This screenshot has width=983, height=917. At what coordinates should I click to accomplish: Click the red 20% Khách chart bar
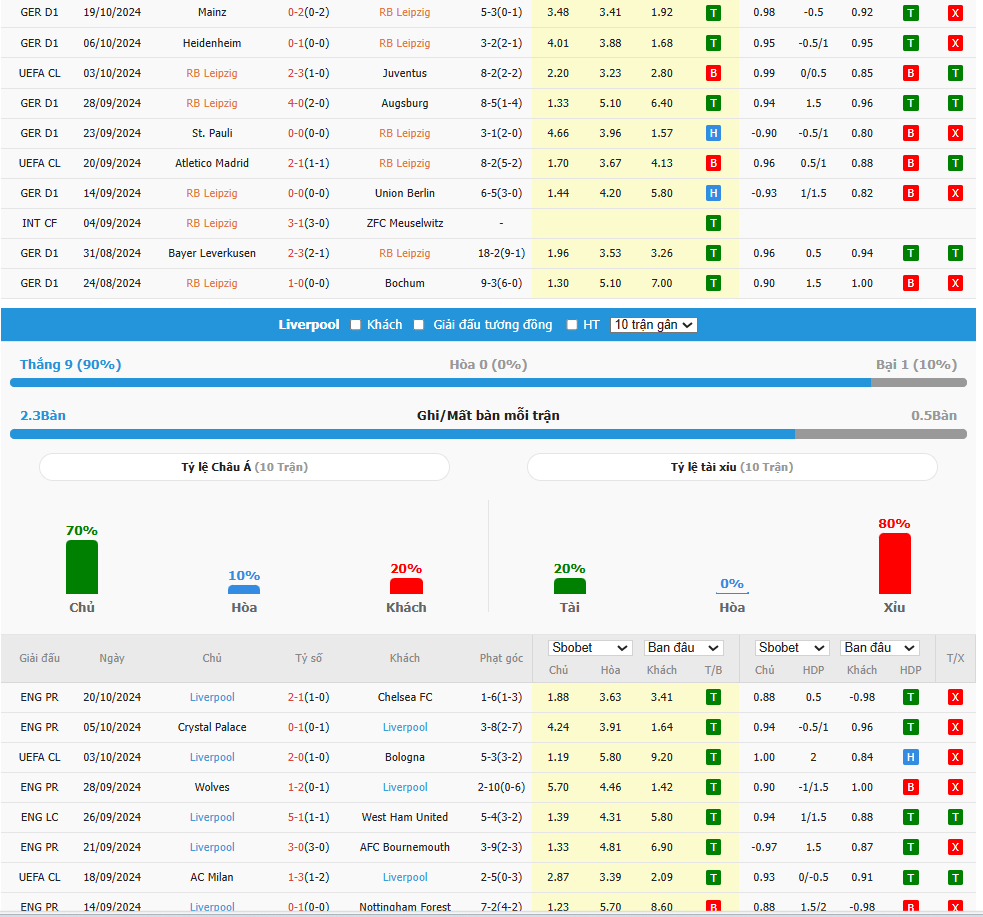(406, 586)
